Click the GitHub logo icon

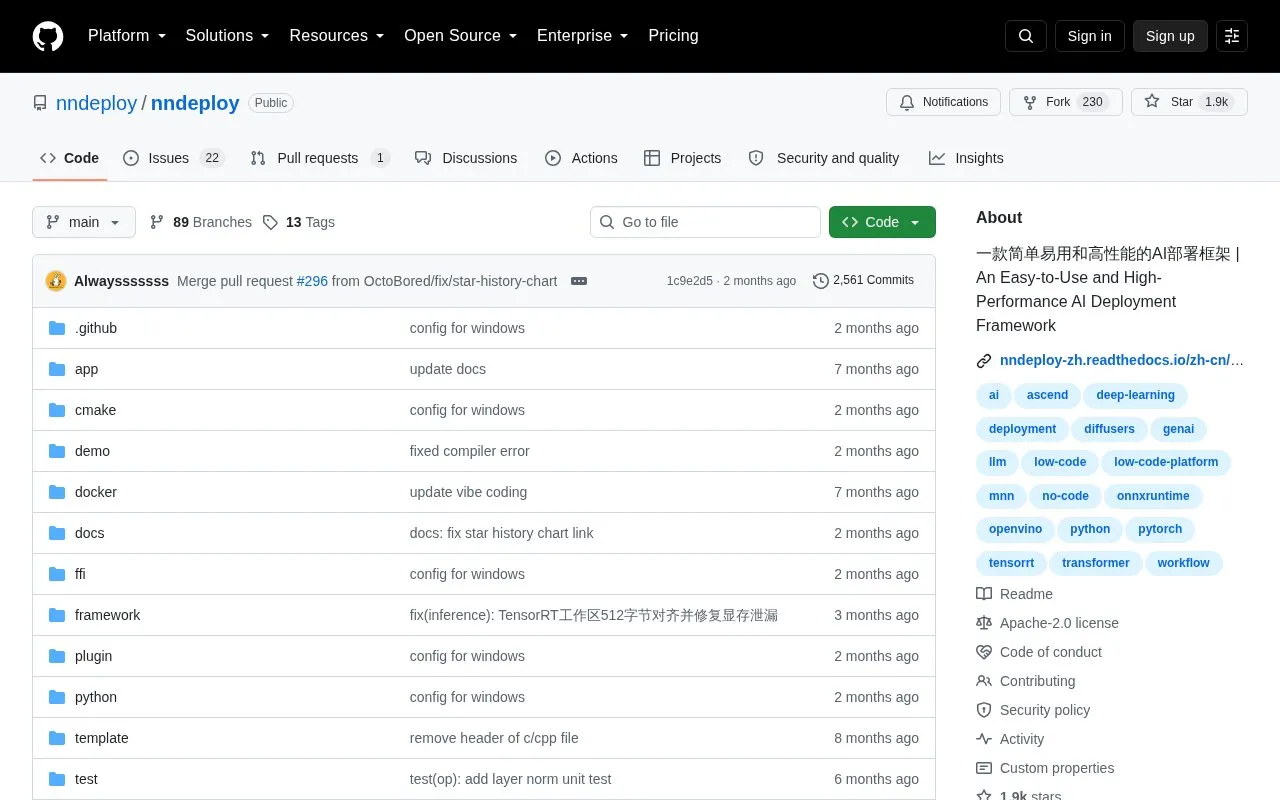point(48,36)
